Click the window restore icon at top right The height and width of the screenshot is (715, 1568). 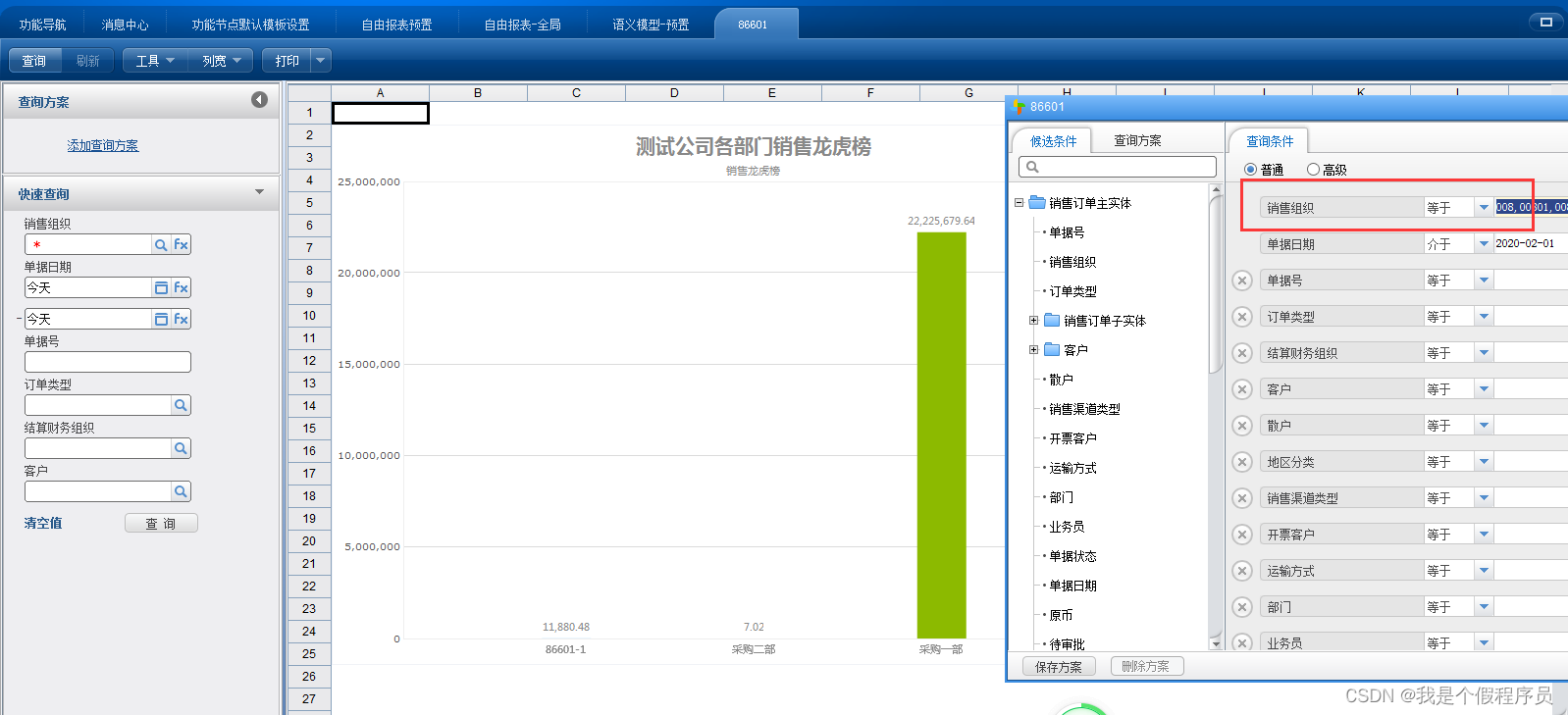tap(1546, 22)
